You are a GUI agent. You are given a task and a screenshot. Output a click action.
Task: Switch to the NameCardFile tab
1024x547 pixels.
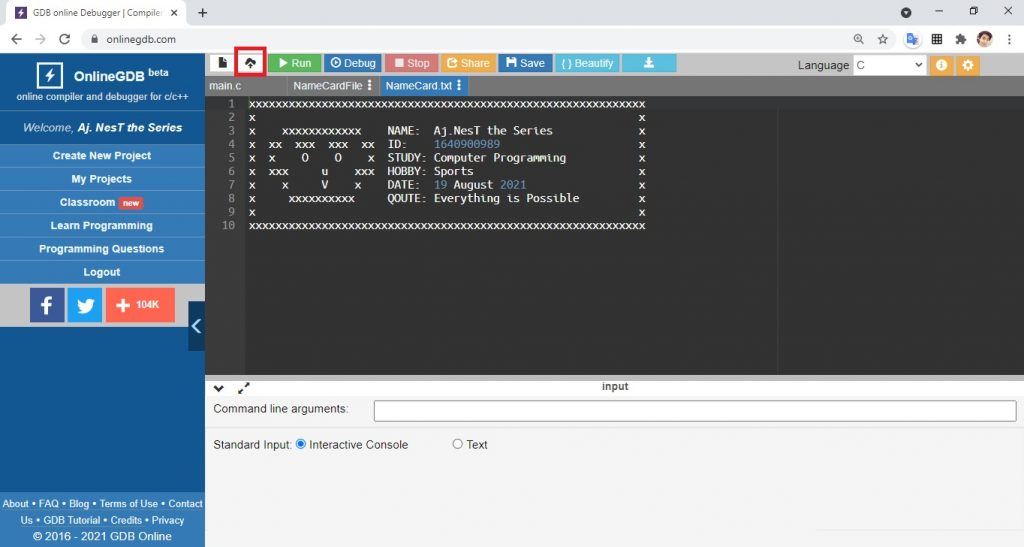click(327, 86)
